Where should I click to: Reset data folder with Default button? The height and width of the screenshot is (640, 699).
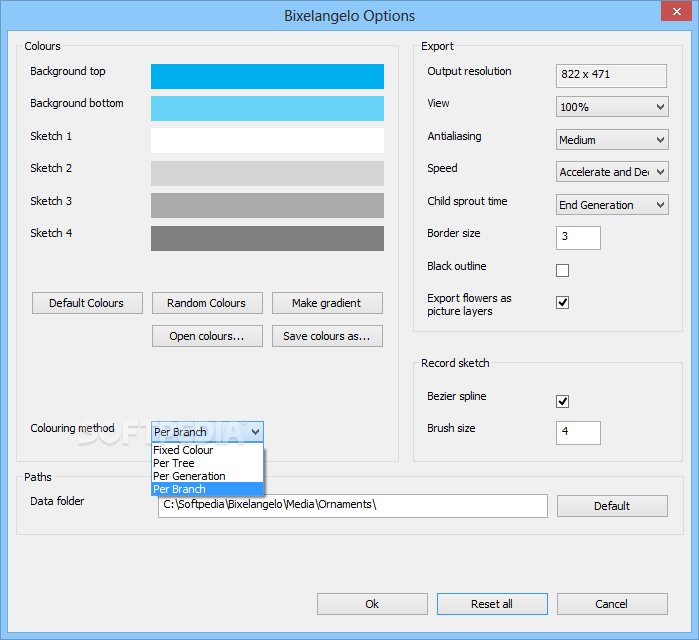click(612, 506)
